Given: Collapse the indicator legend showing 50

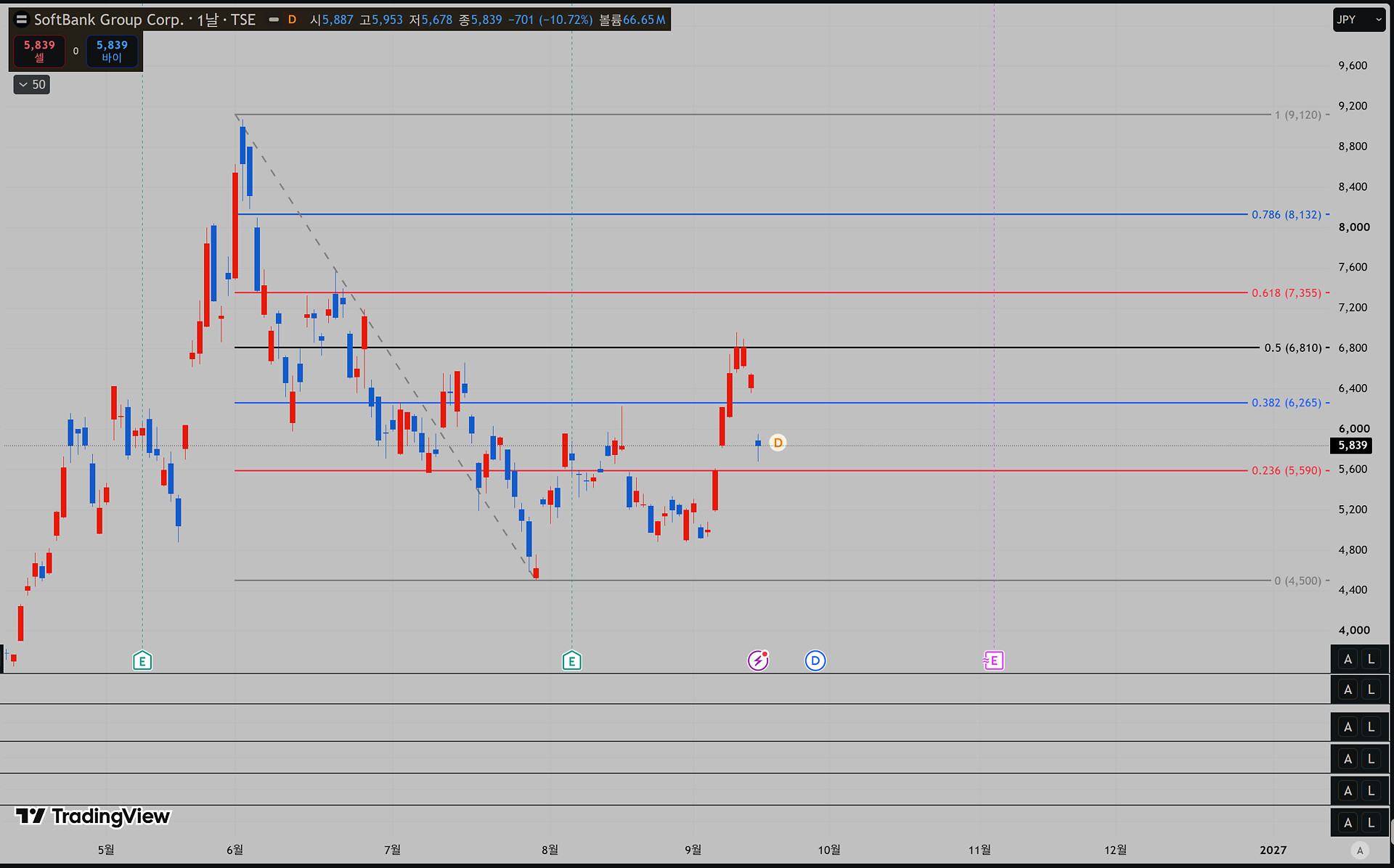Looking at the screenshot, I should click(x=31, y=85).
